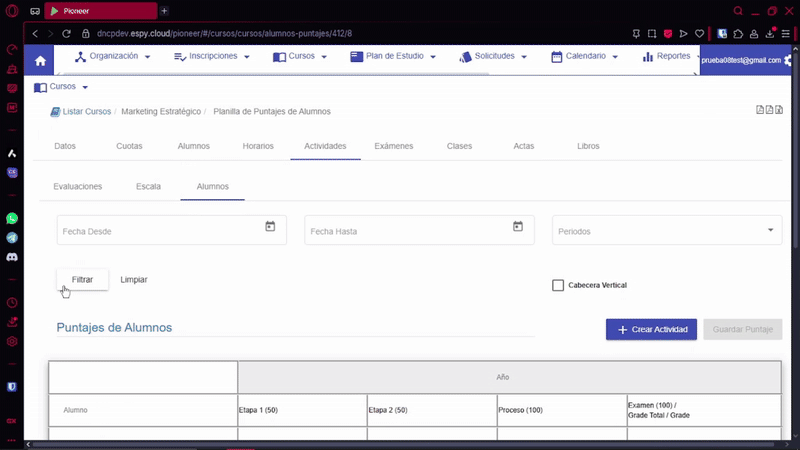Click the heart bookmark icon in address bar

pos(700,33)
